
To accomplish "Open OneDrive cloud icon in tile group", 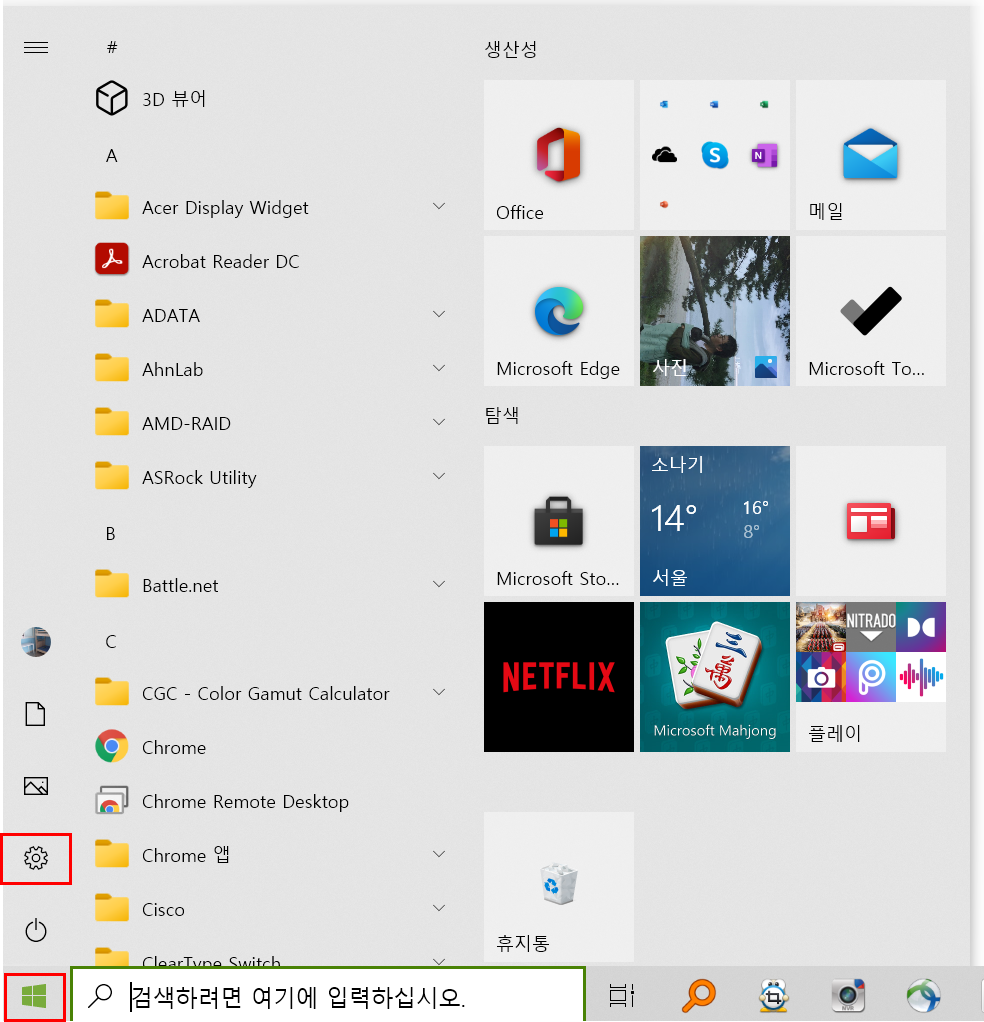I will 664,155.
